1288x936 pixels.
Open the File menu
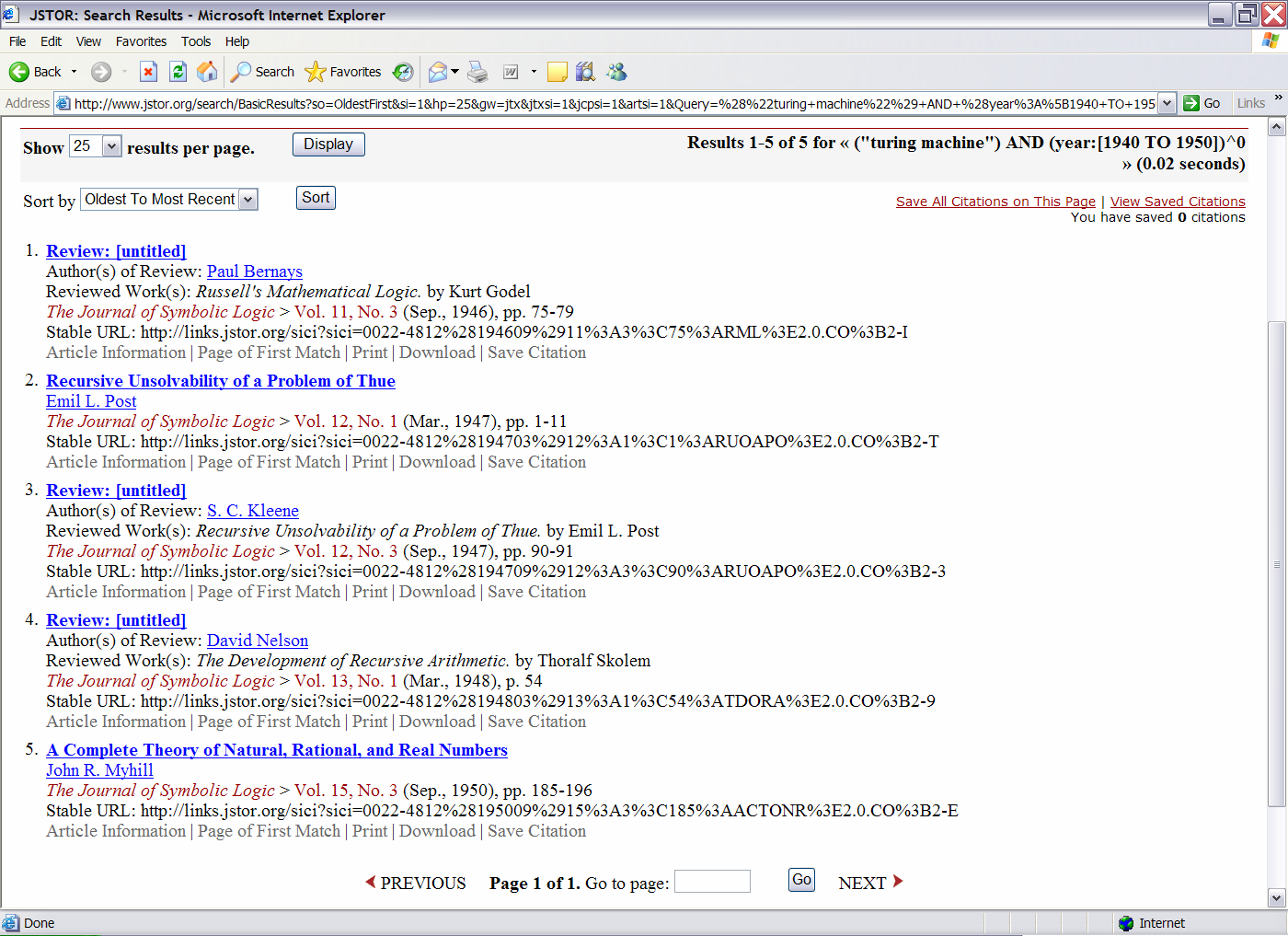(x=17, y=41)
